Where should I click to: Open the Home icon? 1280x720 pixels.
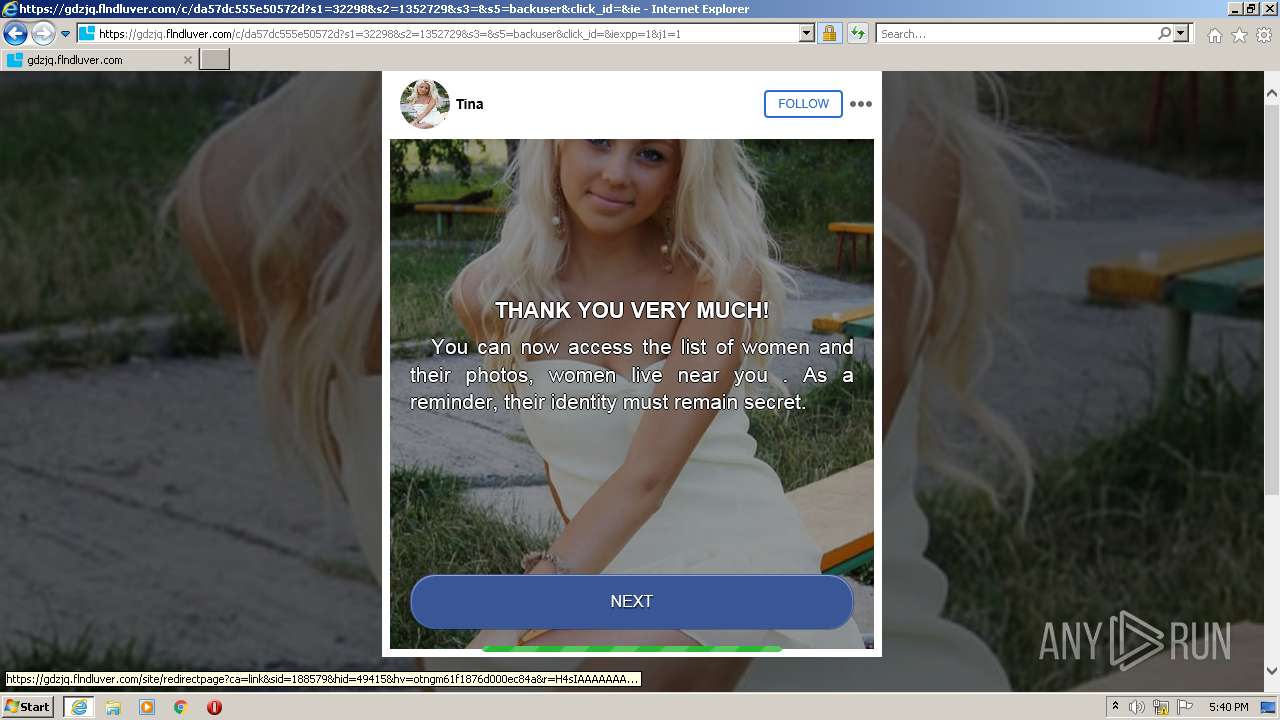(1214, 35)
